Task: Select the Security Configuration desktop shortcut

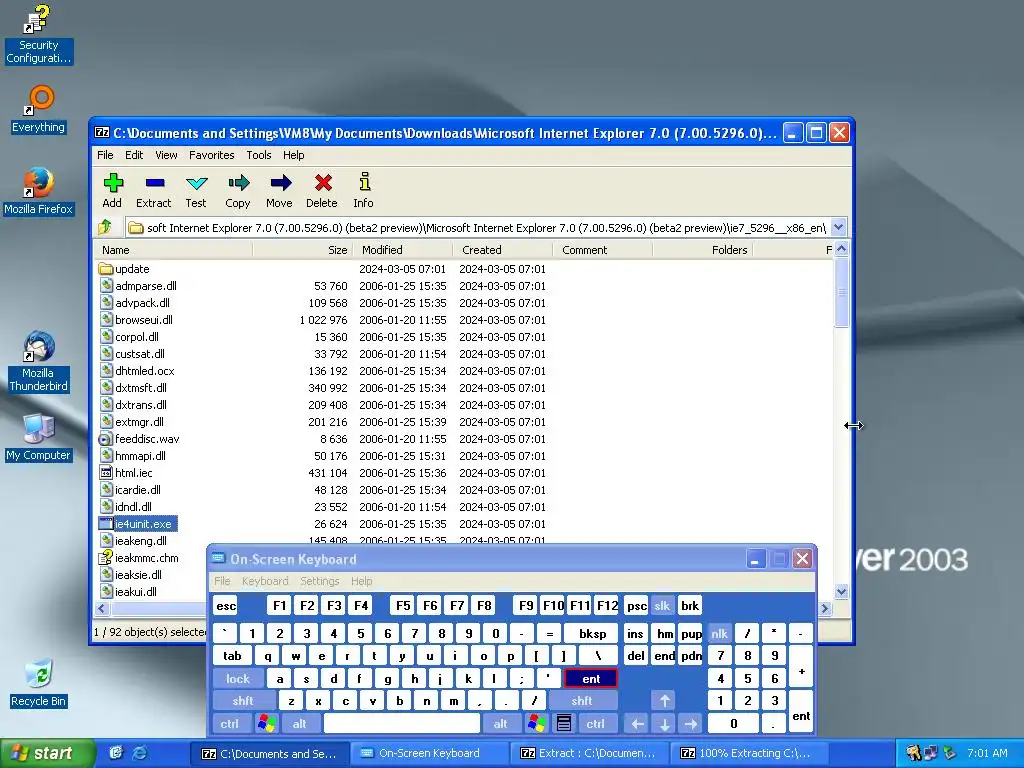Action: click(39, 34)
